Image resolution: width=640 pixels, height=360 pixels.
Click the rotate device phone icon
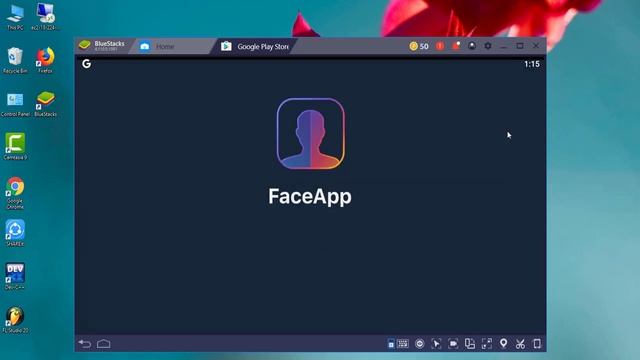pyautogui.click(x=537, y=344)
